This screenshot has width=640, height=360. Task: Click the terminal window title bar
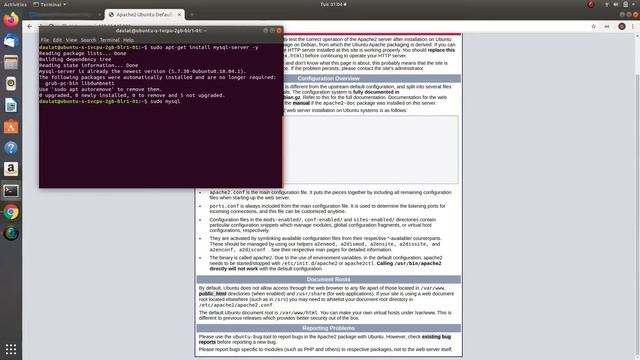click(x=161, y=31)
